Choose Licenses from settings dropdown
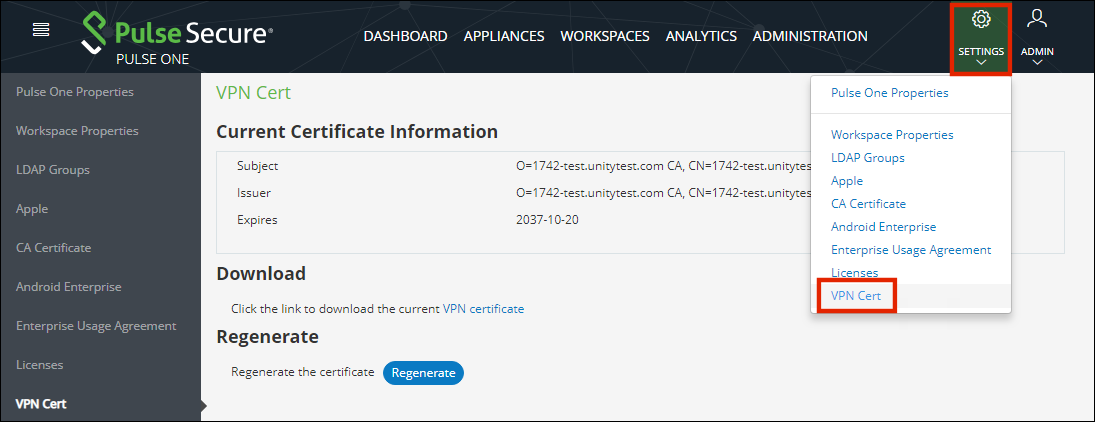 tap(855, 273)
